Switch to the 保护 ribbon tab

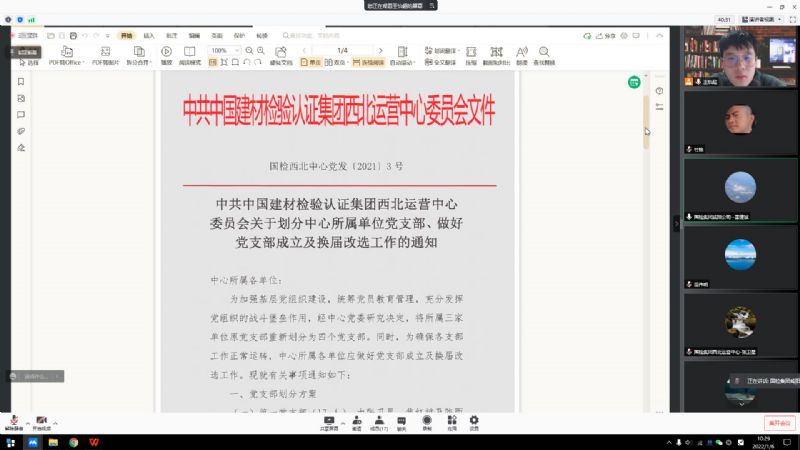(x=239, y=35)
